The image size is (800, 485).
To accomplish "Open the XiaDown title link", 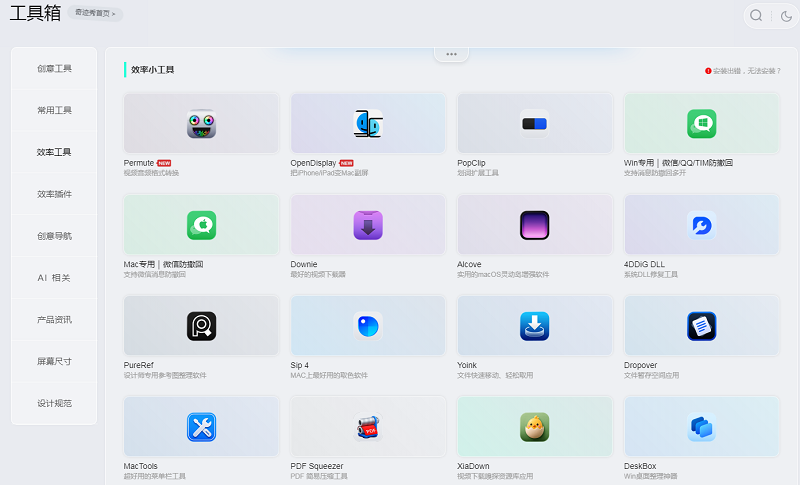I will (473, 466).
